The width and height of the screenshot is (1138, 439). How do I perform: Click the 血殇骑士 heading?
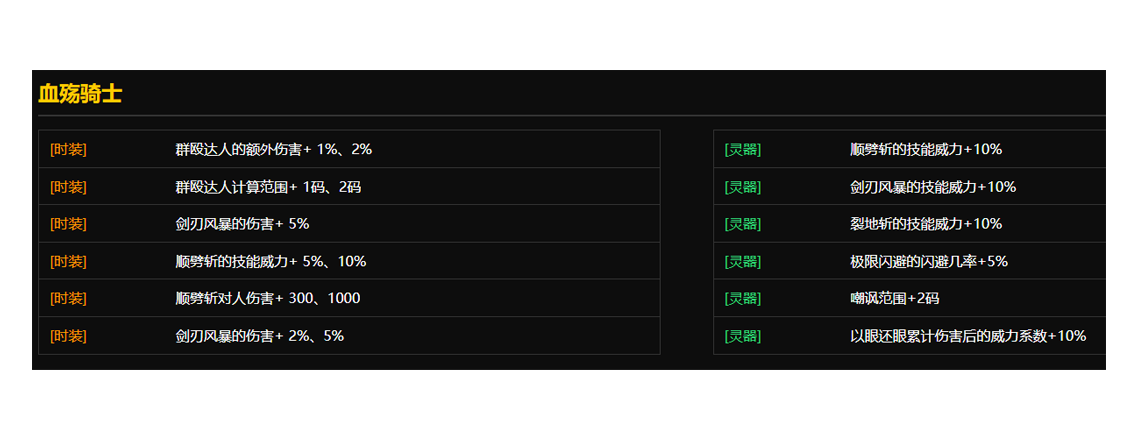click(x=80, y=95)
